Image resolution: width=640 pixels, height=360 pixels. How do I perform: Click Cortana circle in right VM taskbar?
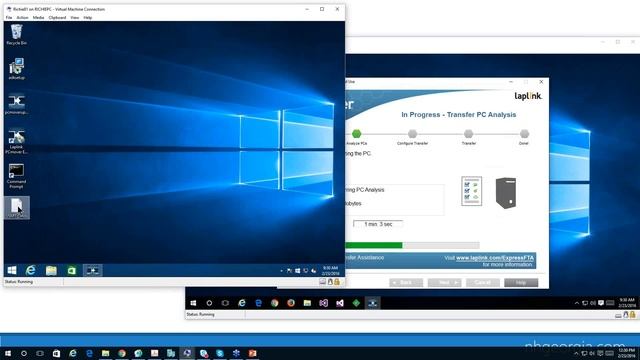209,303
